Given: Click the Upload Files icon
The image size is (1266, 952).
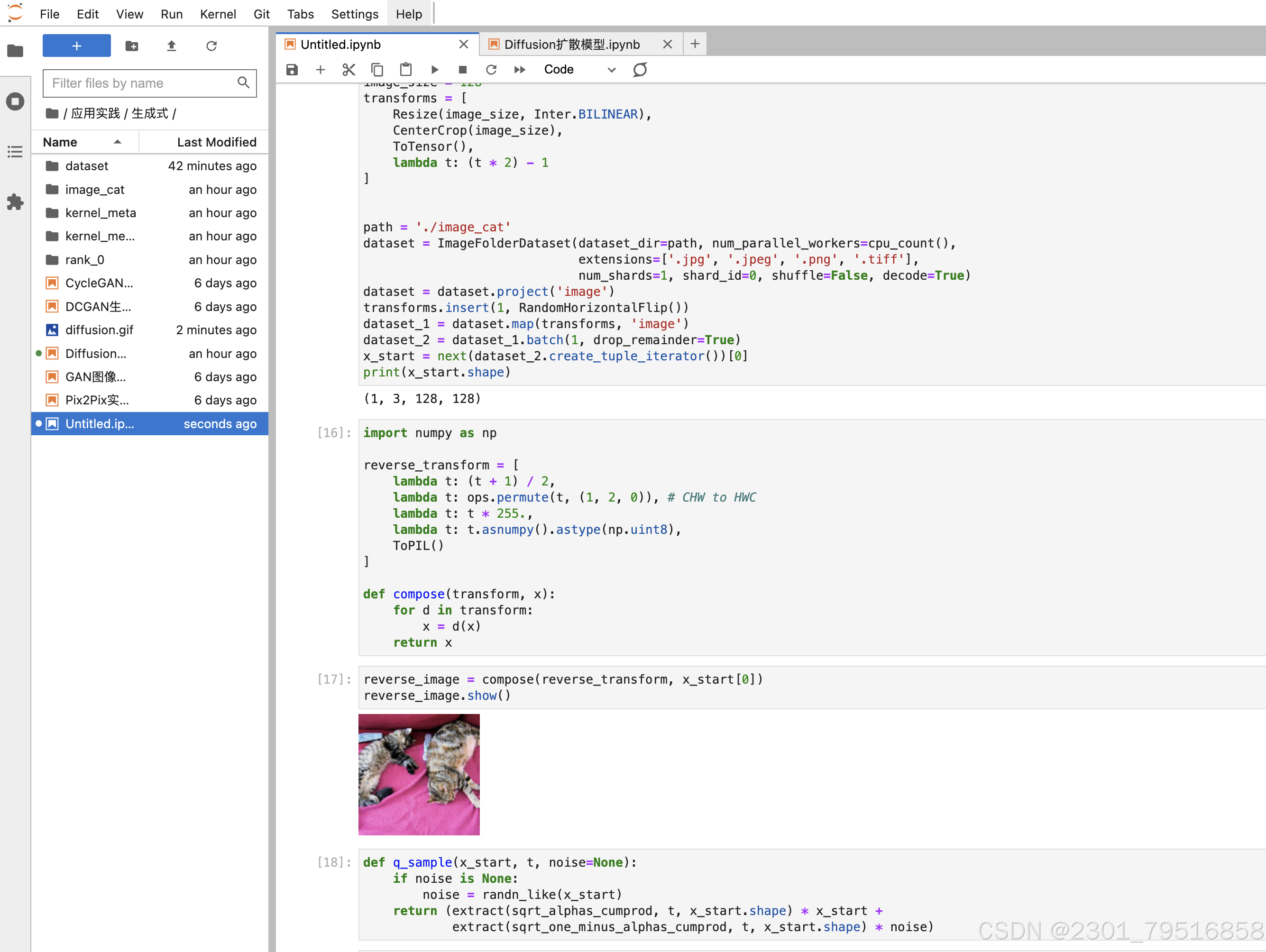Looking at the screenshot, I should pyautogui.click(x=171, y=46).
